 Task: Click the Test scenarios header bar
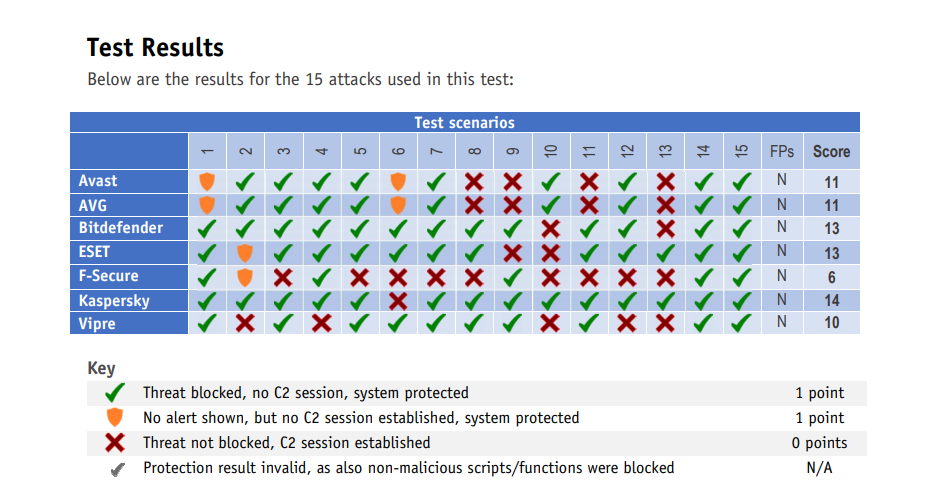tap(465, 122)
